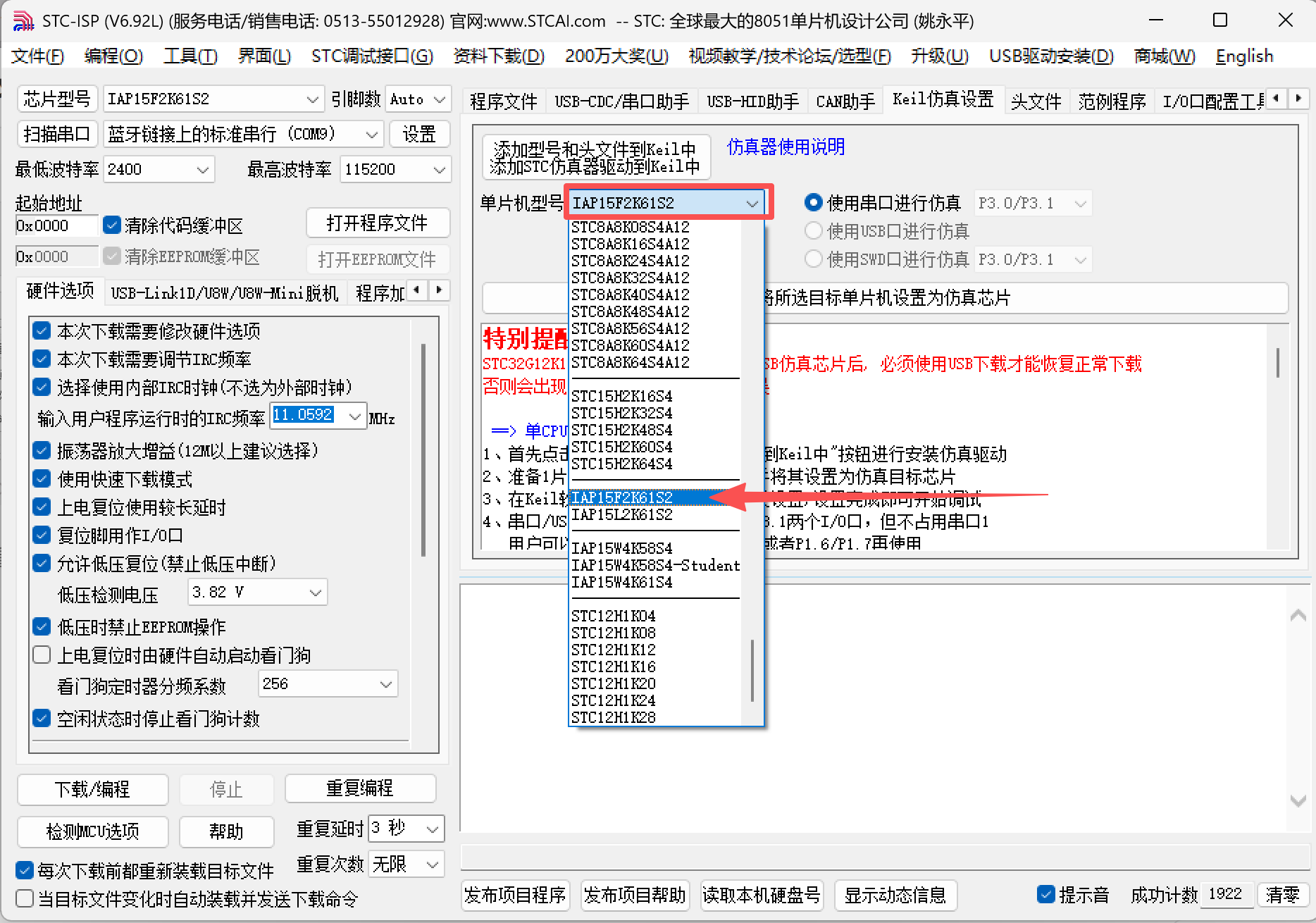Click the 读取本机硬盘号 button
Screen dimensions: 1316x923
click(x=762, y=895)
